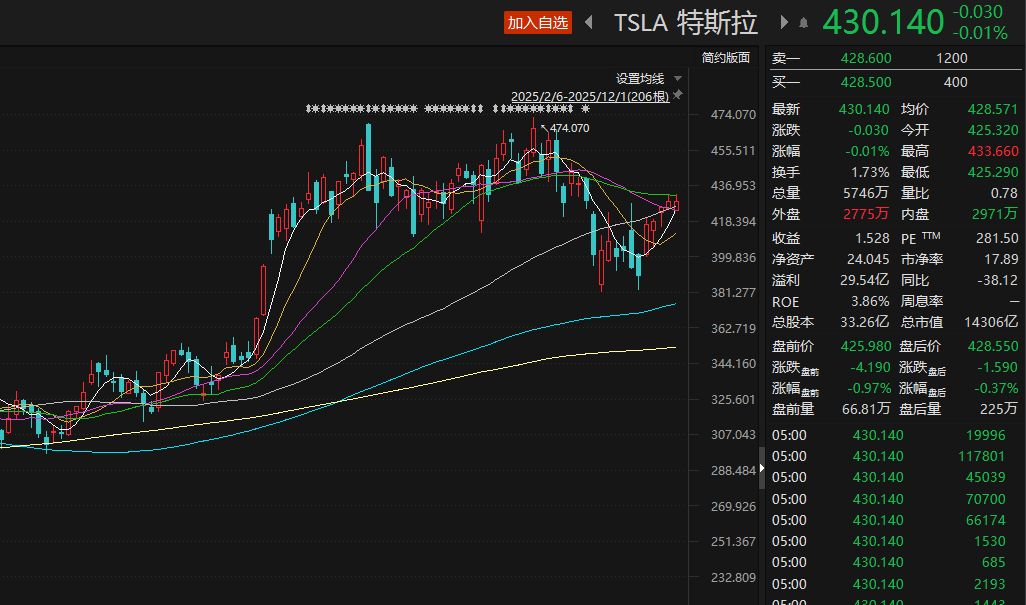Select the trade row with volume 117801
The width and height of the screenshot is (1026, 605).
(x=894, y=456)
